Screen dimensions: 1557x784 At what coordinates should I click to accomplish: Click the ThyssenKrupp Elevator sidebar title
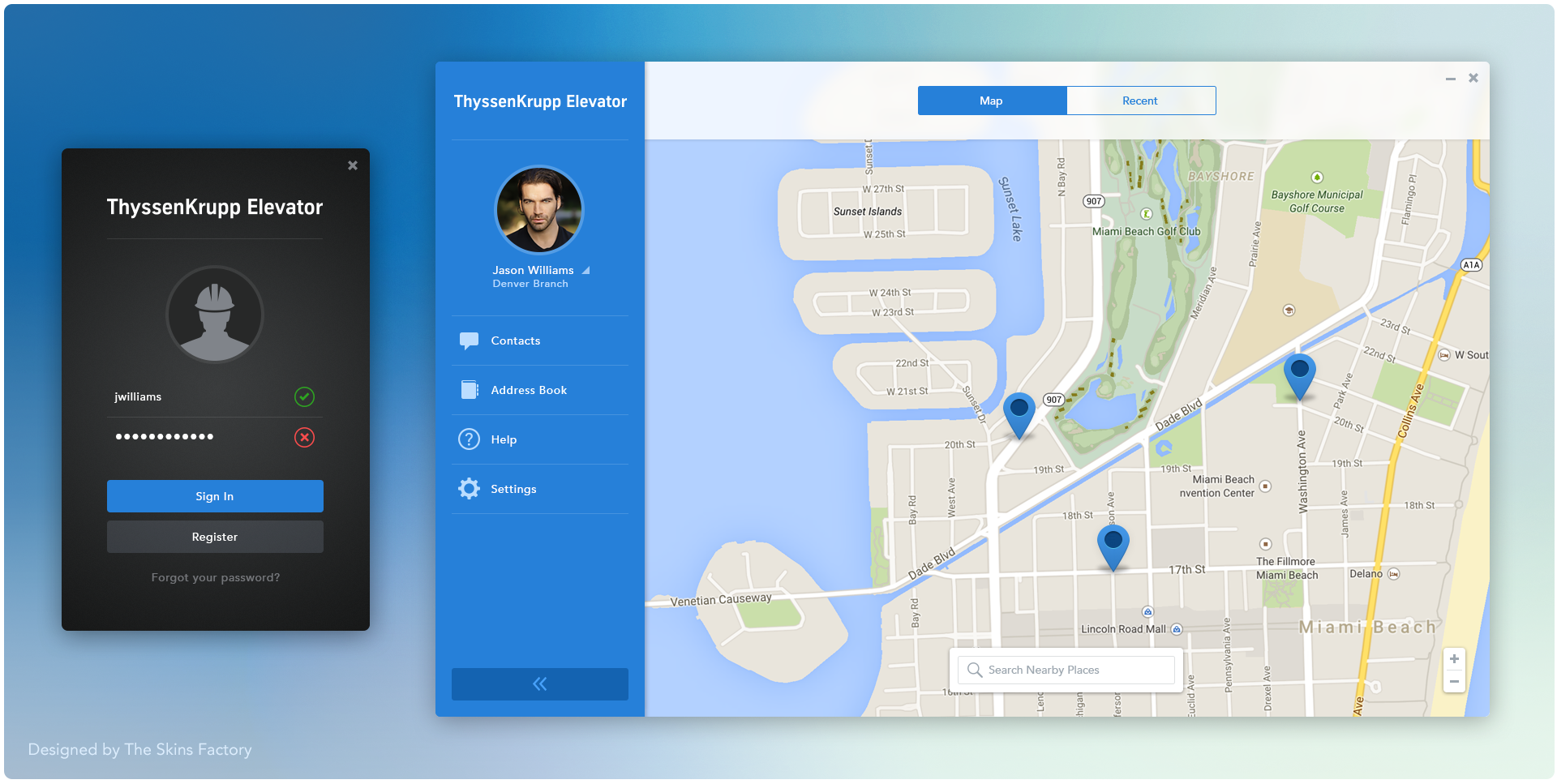pyautogui.click(x=540, y=101)
